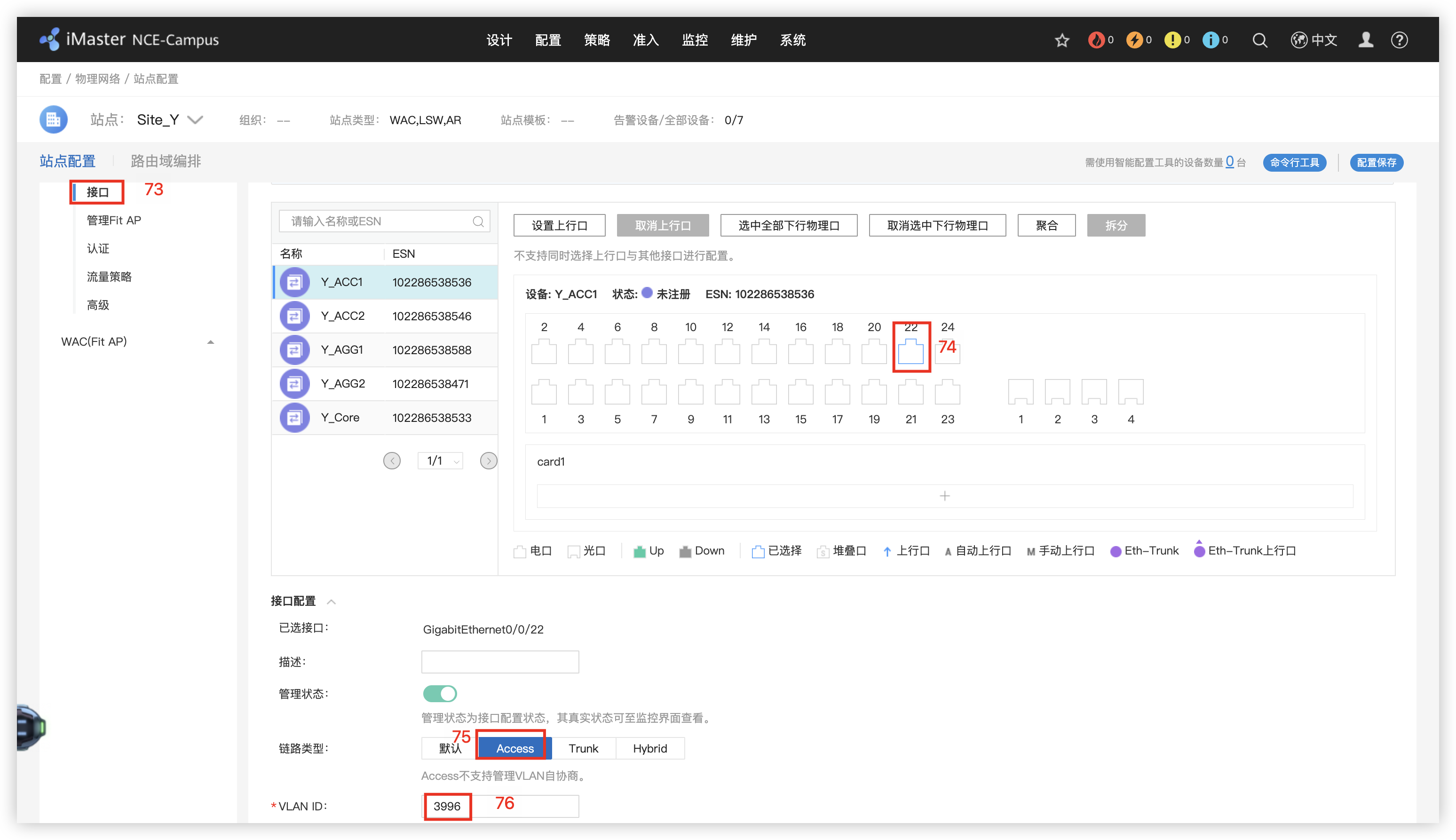Click the 配置保存 button
This screenshot has height=840, width=1456.
pyautogui.click(x=1377, y=163)
